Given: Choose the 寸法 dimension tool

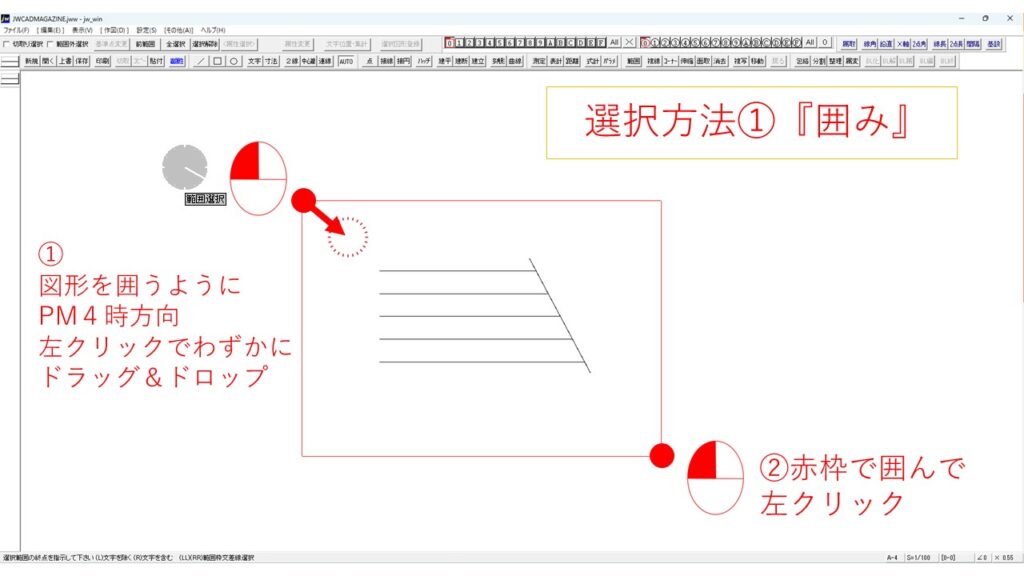Looking at the screenshot, I should tap(271, 61).
